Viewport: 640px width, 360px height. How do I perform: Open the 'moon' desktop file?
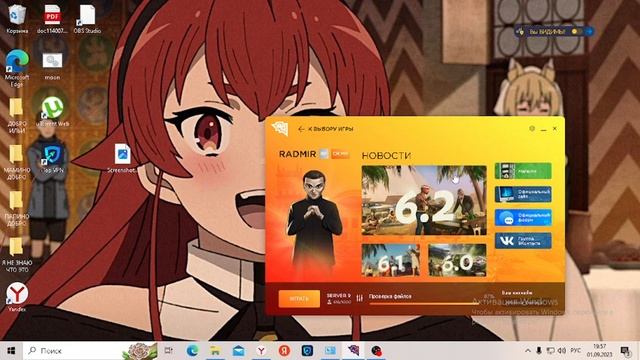(x=52, y=66)
